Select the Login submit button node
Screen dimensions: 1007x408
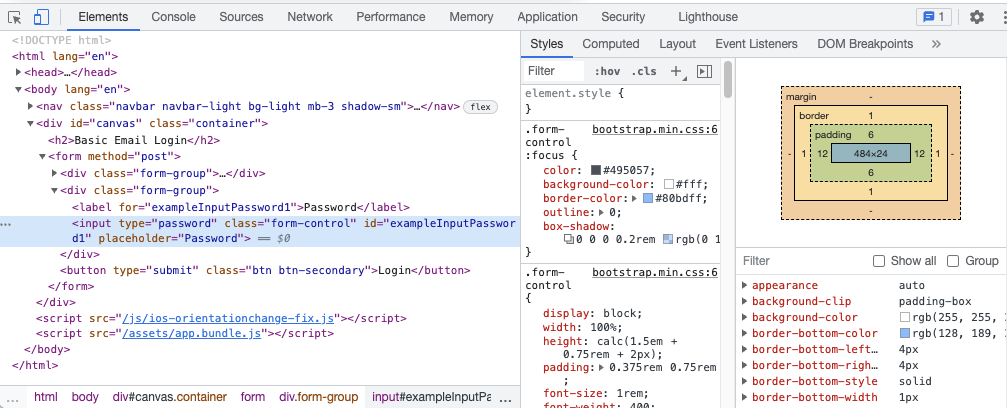[265, 271]
